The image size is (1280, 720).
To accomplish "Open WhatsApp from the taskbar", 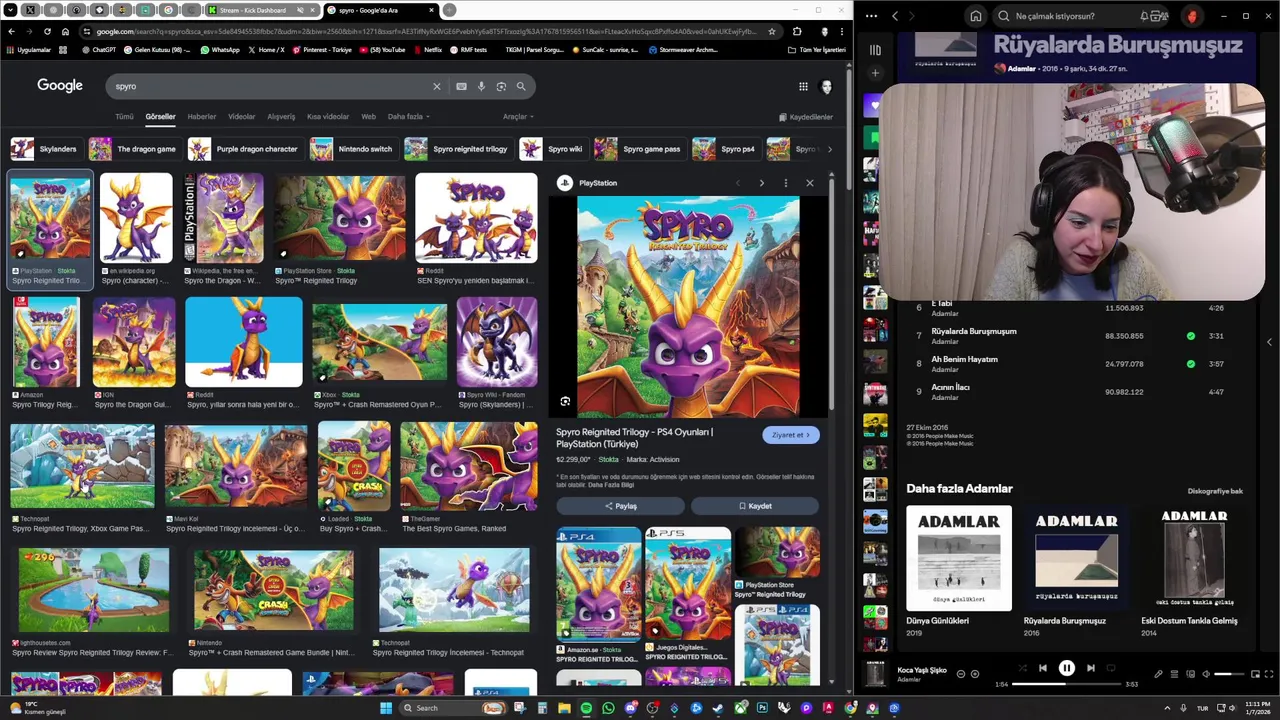I will [x=608, y=708].
